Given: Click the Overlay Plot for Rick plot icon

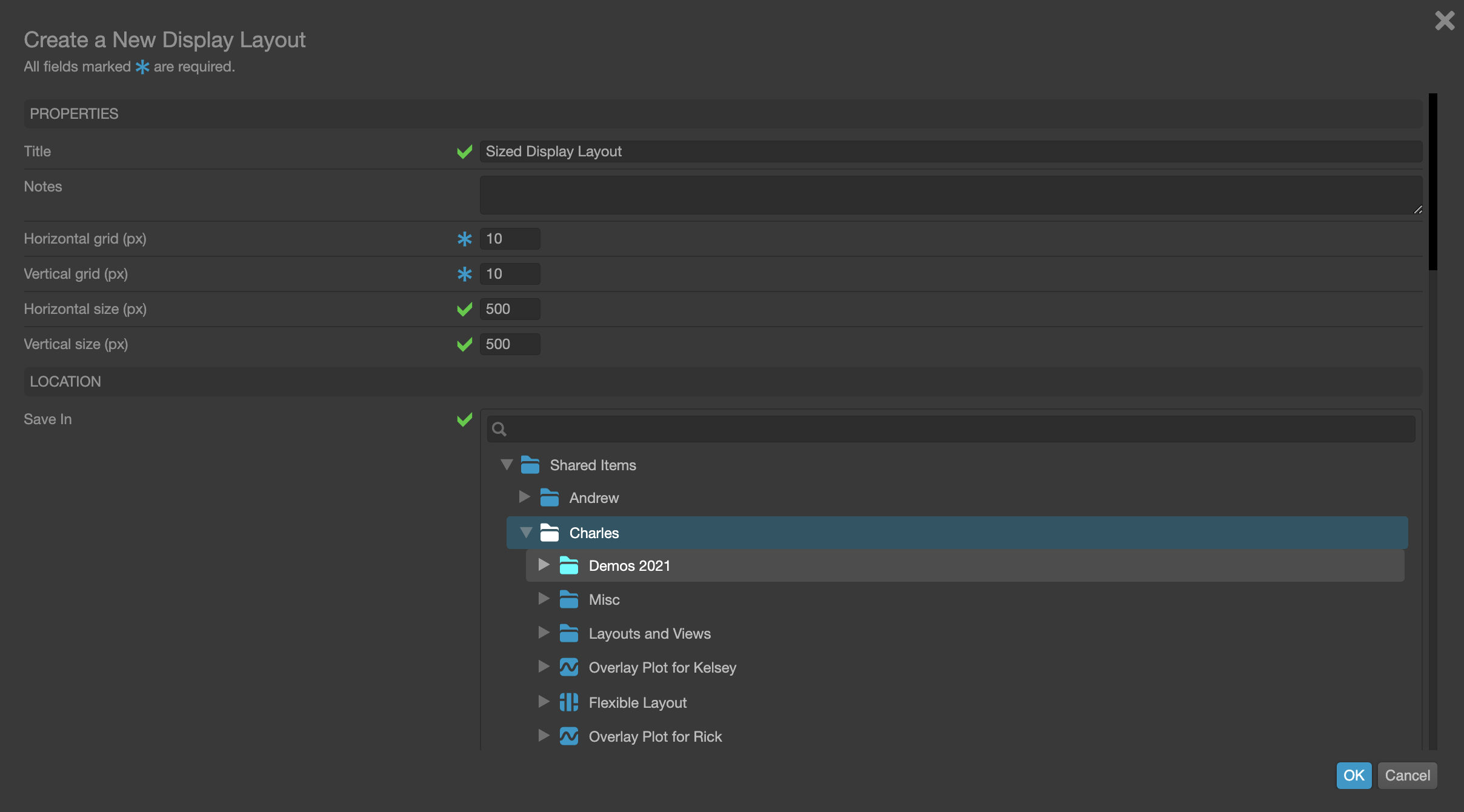Looking at the screenshot, I should pyautogui.click(x=569, y=736).
